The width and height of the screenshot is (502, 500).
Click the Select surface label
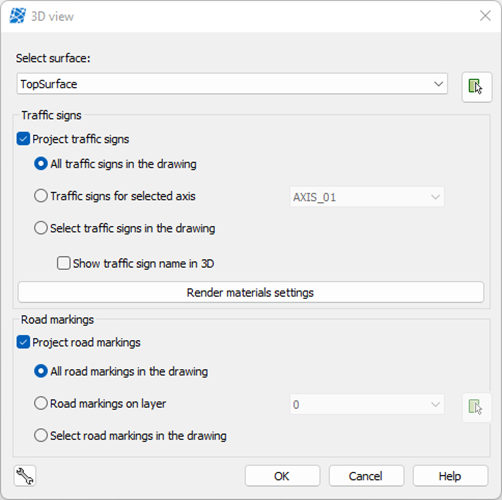[53, 58]
